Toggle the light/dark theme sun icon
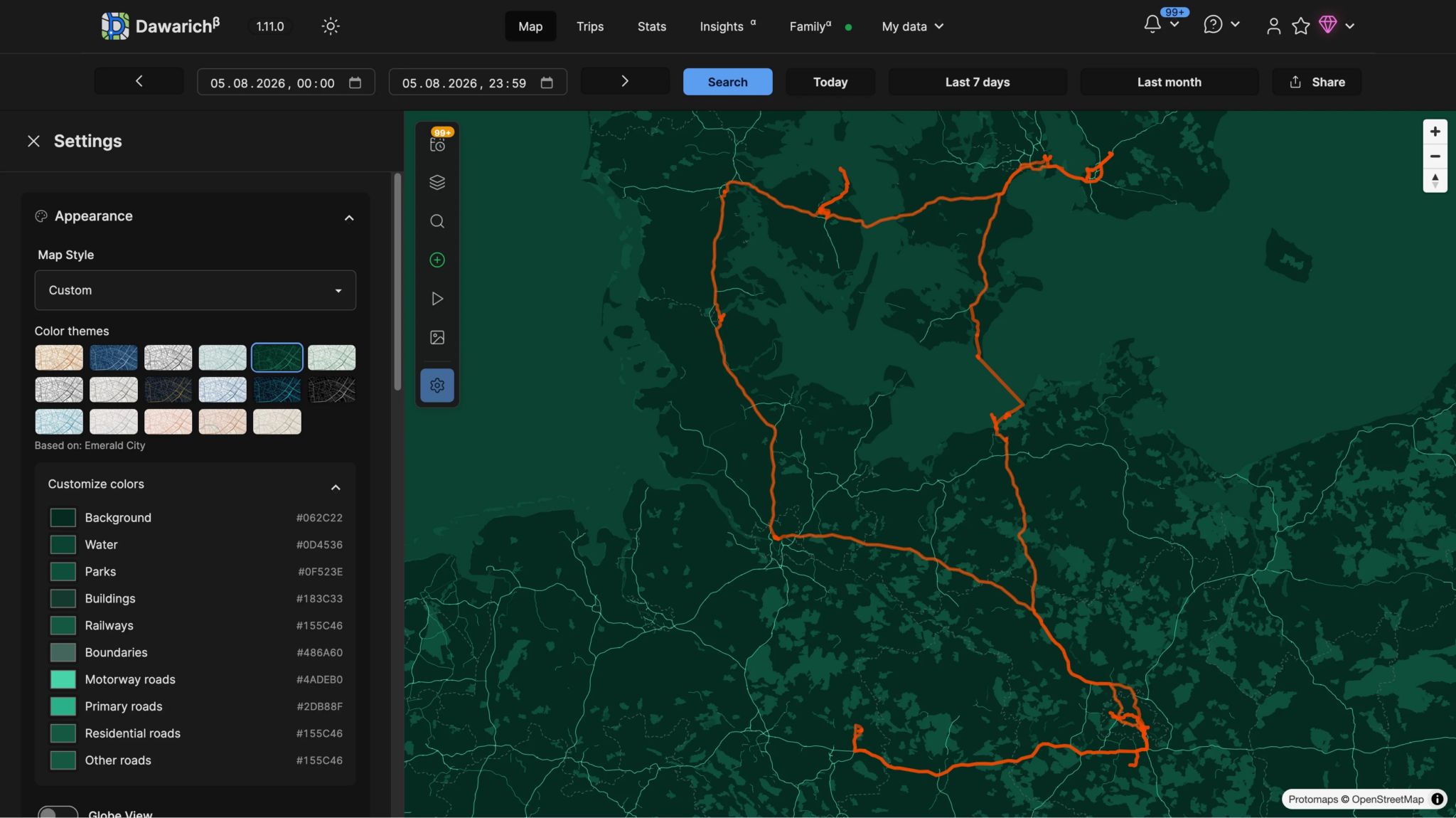This screenshot has height=818, width=1456. click(x=331, y=26)
